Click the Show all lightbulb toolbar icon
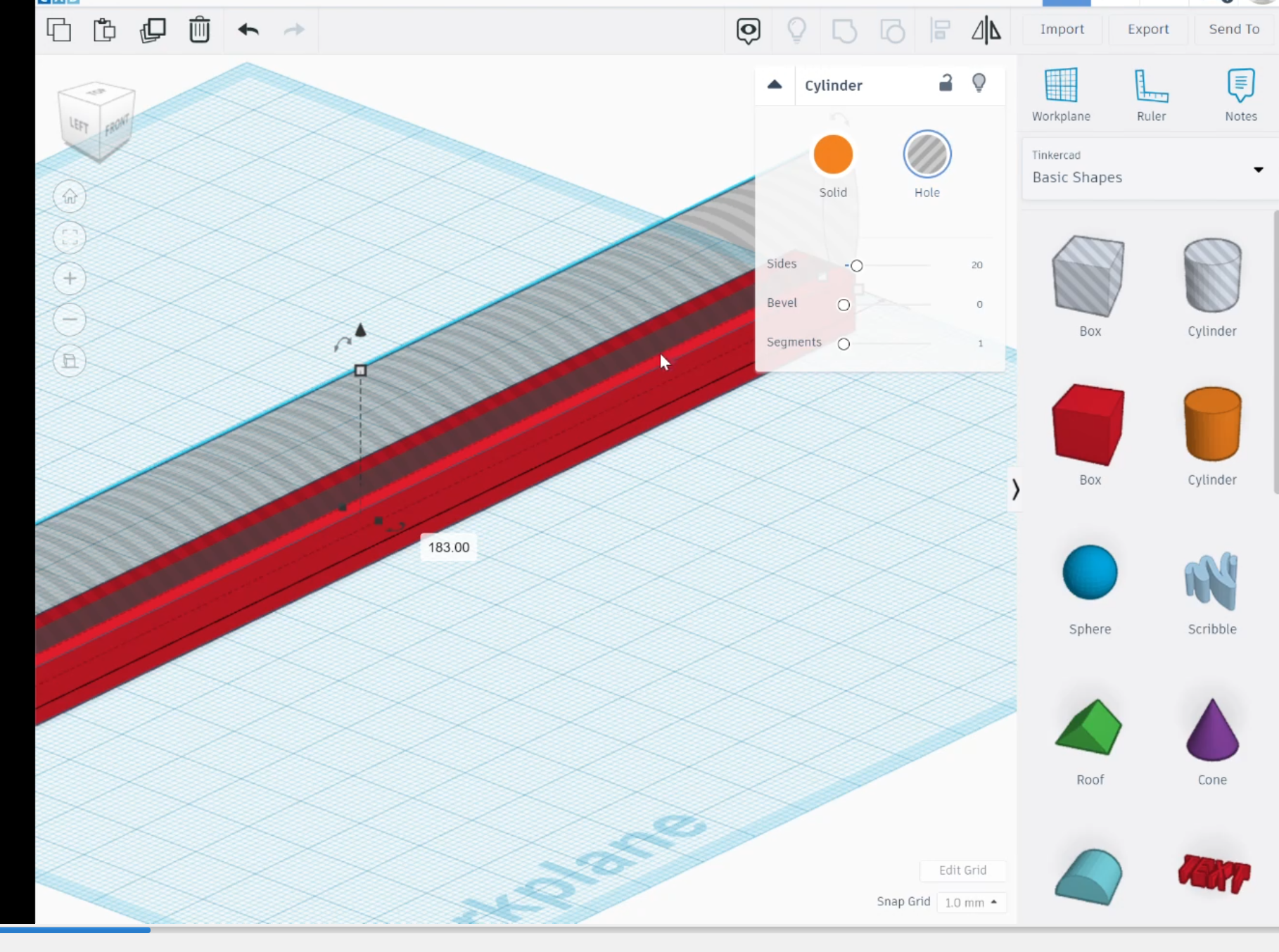 [x=796, y=30]
